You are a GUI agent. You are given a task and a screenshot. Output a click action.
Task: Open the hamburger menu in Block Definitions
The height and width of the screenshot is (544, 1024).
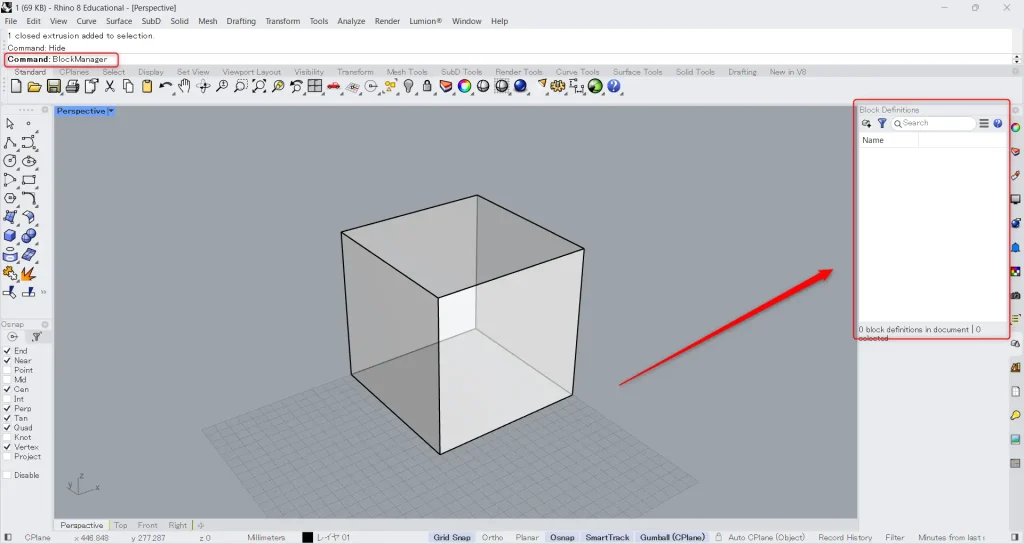tap(984, 124)
